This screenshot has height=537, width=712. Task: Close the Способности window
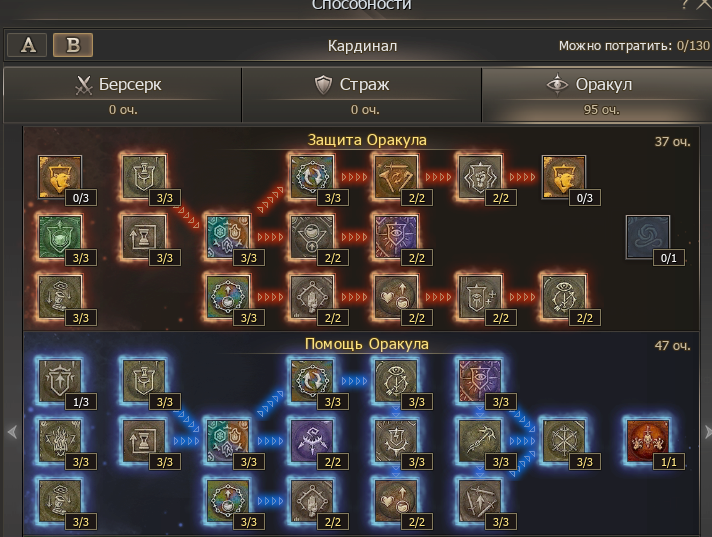pos(703,5)
